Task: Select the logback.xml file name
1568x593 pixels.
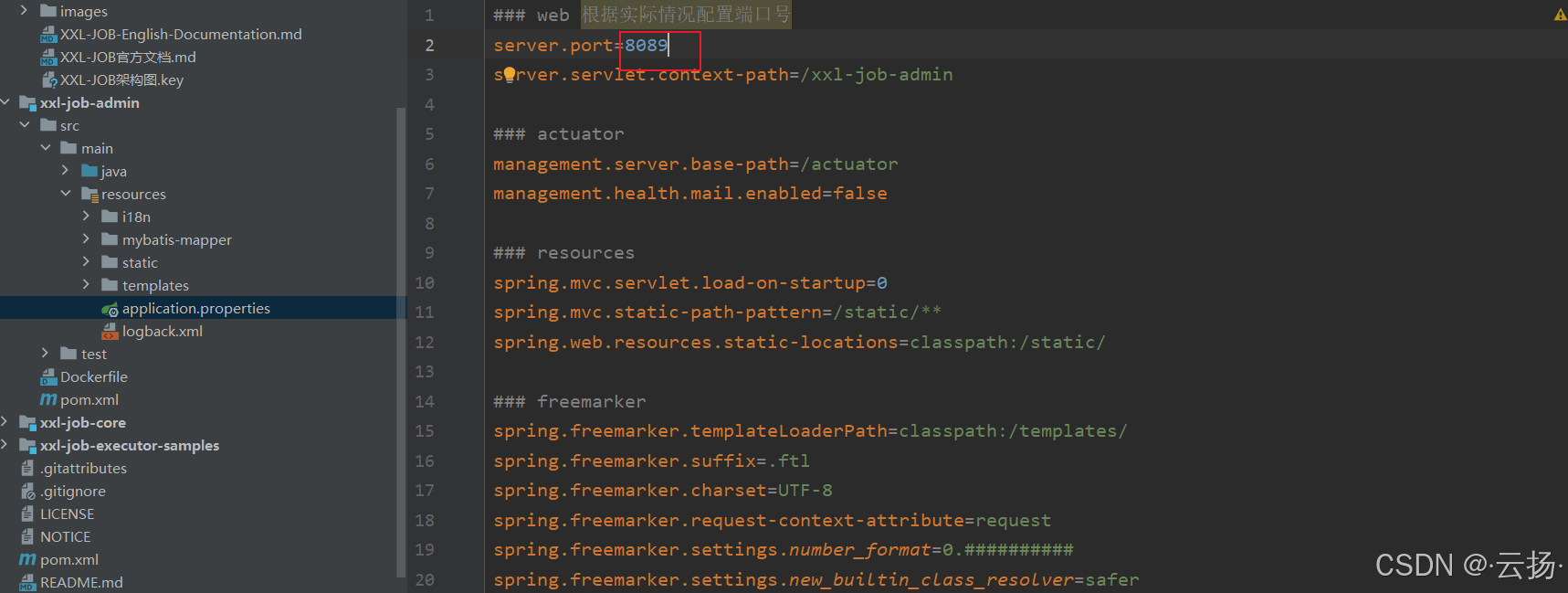Action: click(163, 332)
